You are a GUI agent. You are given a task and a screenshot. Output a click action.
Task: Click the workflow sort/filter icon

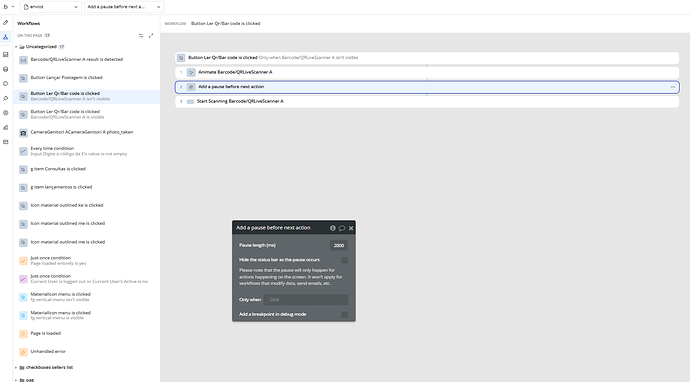click(141, 36)
